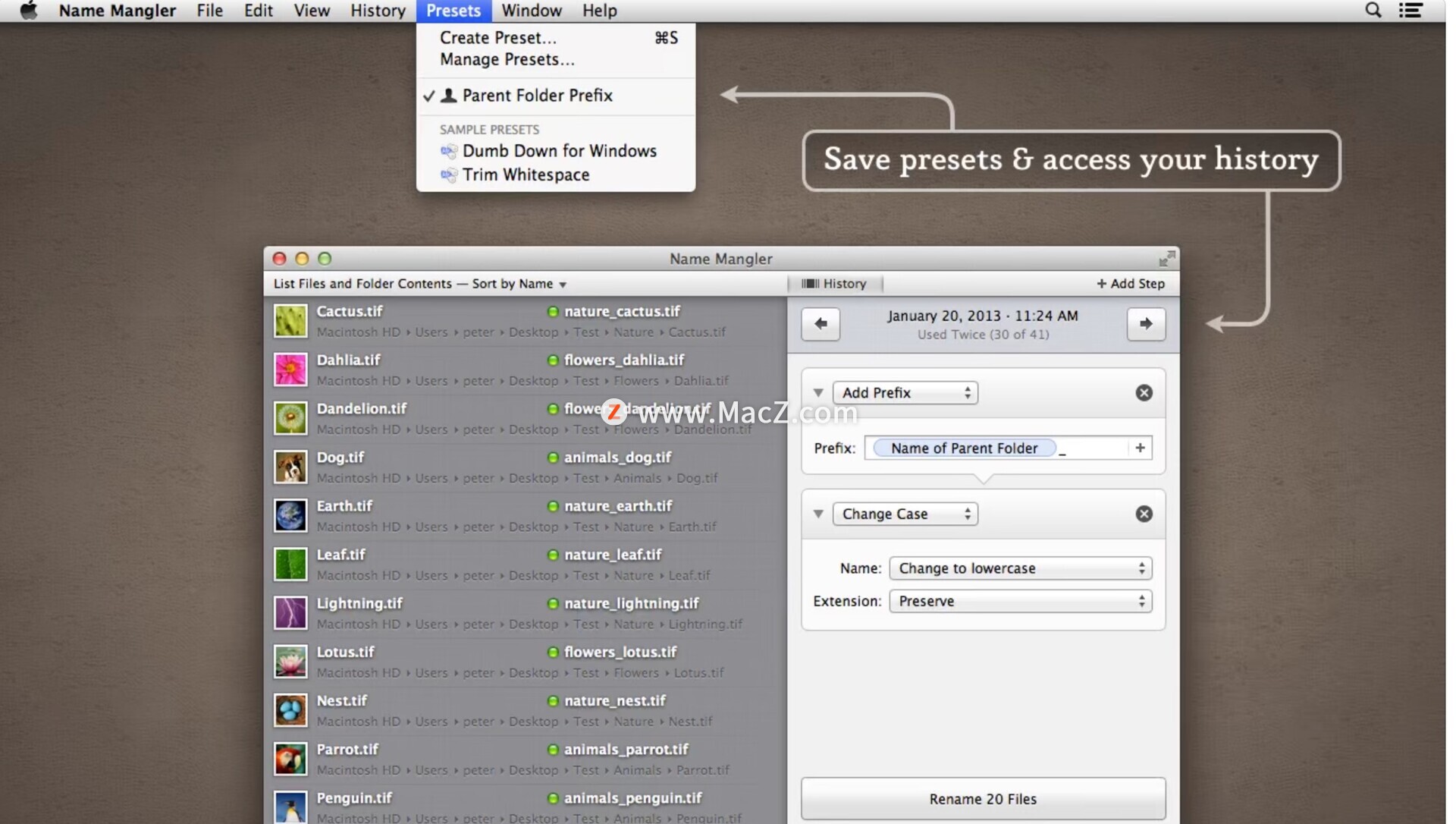Screen dimensions: 1456x824
Task: Click history date January 20, 2013 text
Action: 983,316
